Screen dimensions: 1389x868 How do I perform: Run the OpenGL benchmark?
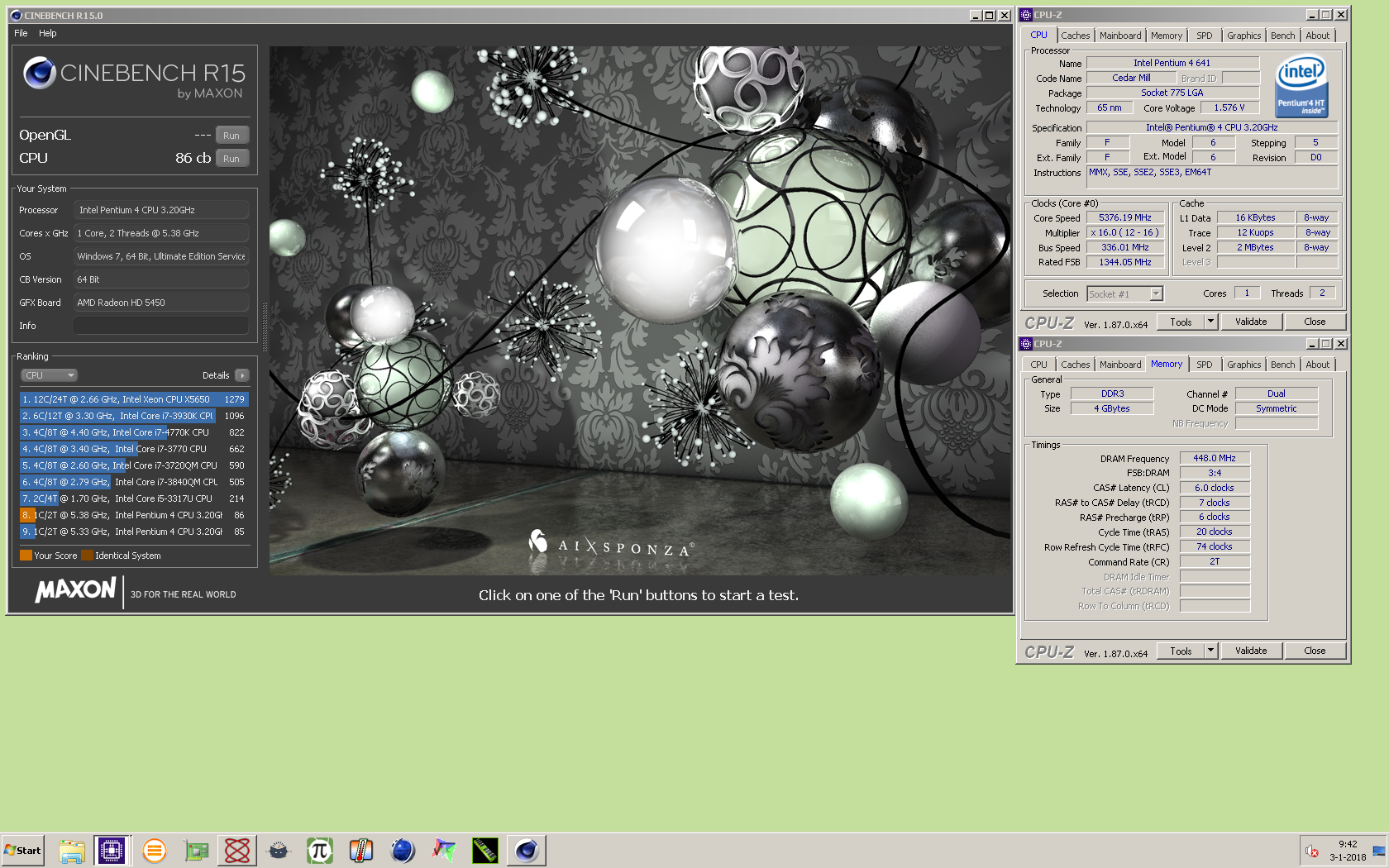231,136
